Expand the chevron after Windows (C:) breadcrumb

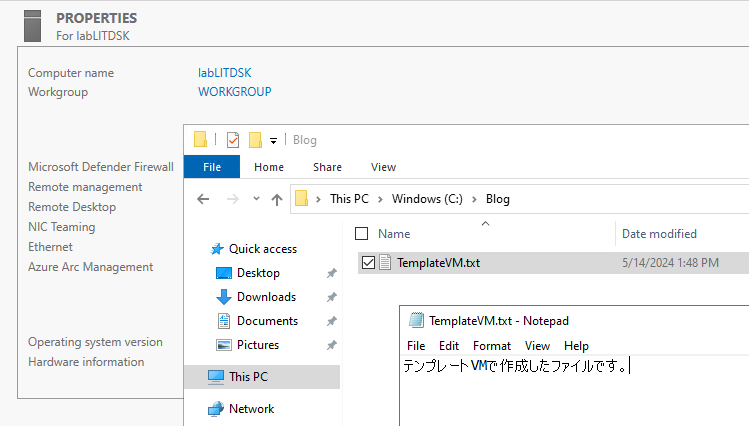tap(474, 199)
